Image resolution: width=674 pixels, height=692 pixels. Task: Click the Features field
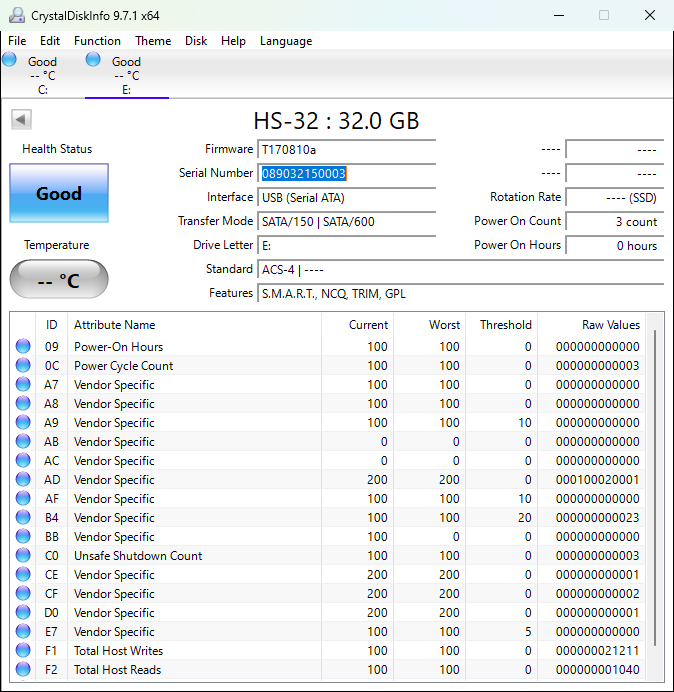coord(460,293)
